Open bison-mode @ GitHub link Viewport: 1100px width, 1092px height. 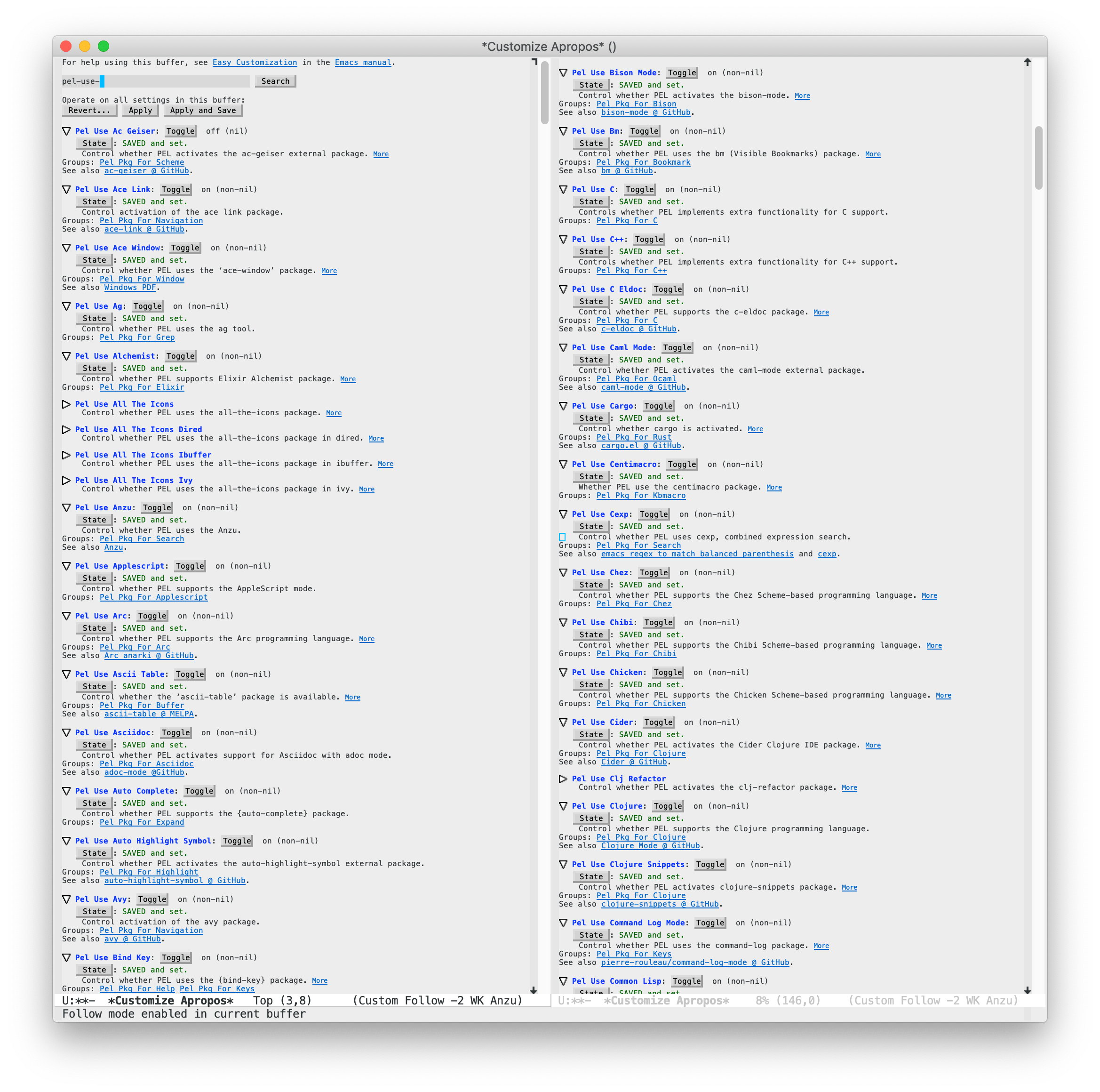pyautogui.click(x=646, y=112)
